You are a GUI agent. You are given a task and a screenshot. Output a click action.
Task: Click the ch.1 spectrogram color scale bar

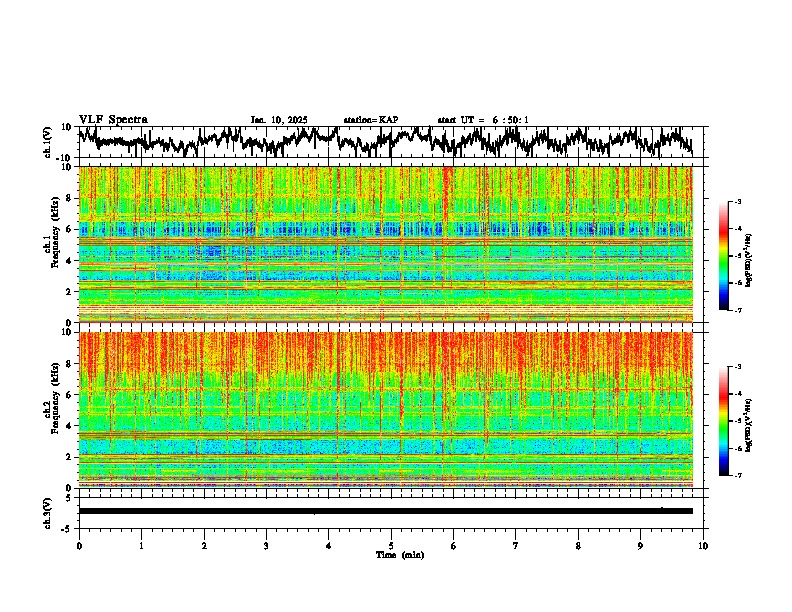[x=723, y=256]
